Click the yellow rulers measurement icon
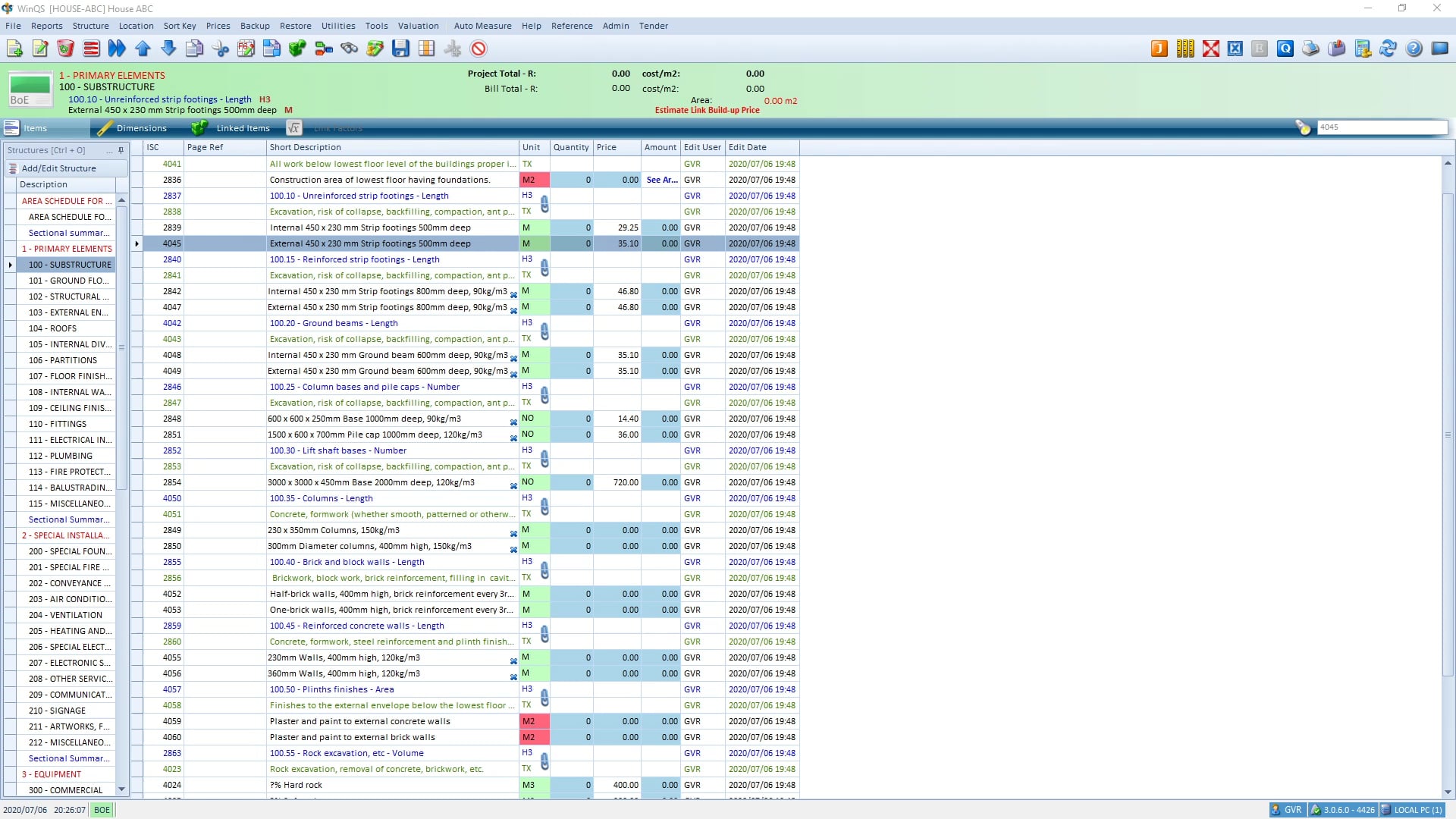 click(1185, 49)
